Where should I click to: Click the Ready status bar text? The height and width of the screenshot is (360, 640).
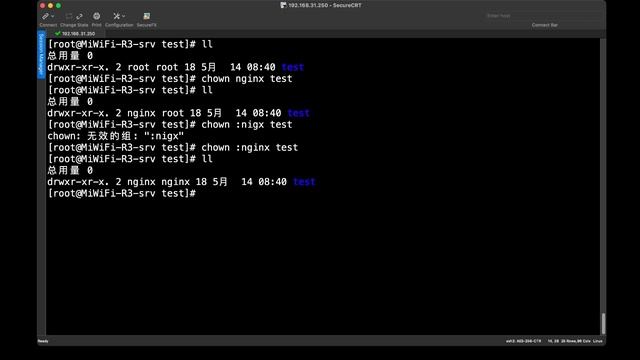(43, 341)
